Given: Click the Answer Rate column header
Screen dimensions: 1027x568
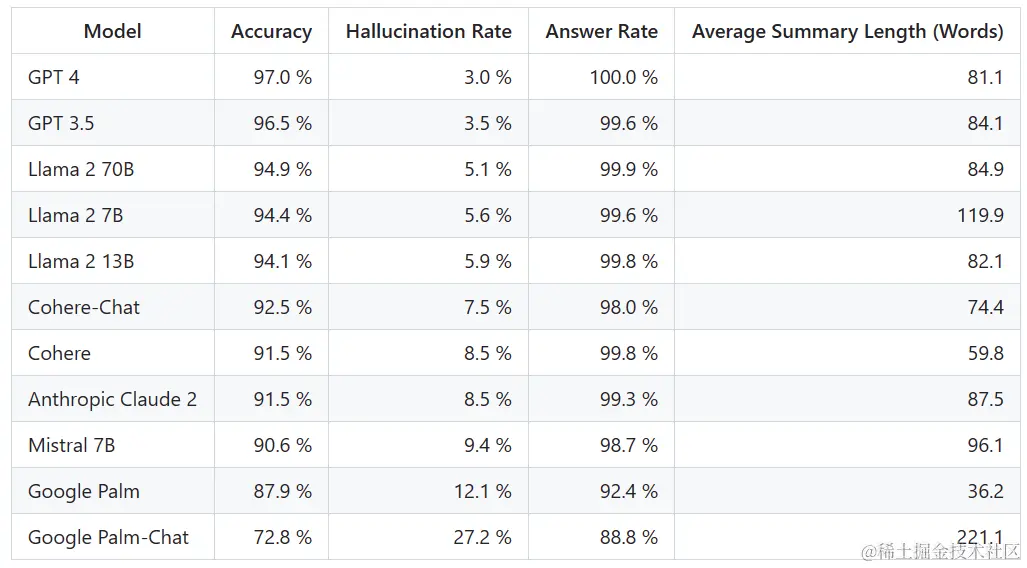Looking at the screenshot, I should click(x=601, y=31).
